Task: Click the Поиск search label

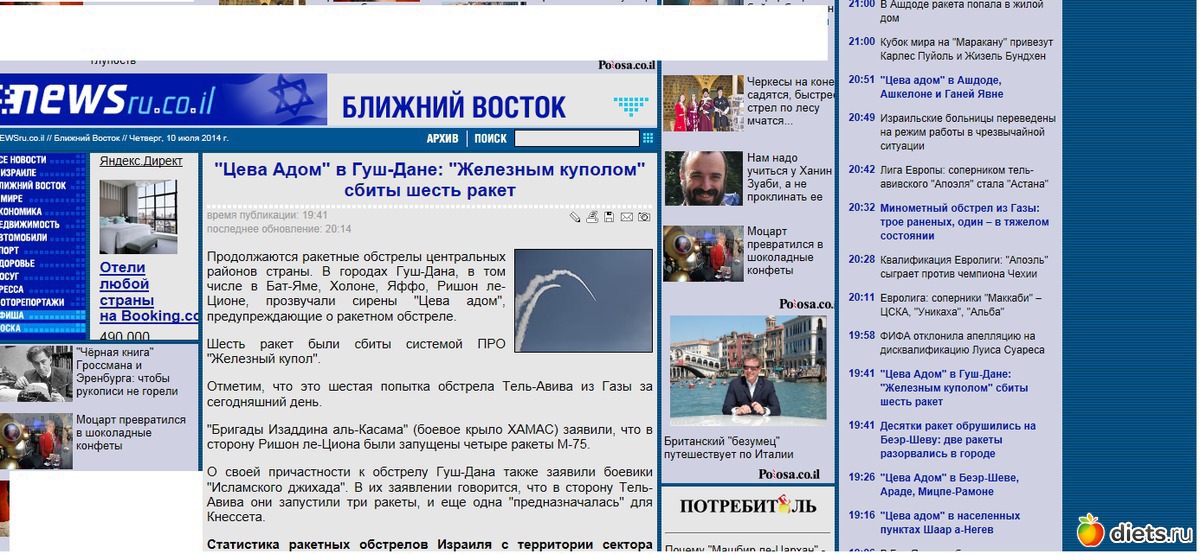Action: (490, 139)
